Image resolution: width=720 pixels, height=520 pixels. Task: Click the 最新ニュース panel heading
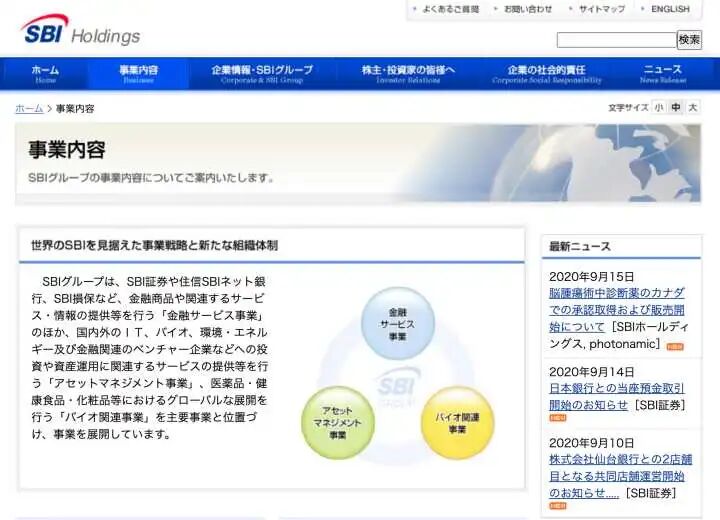(580, 247)
